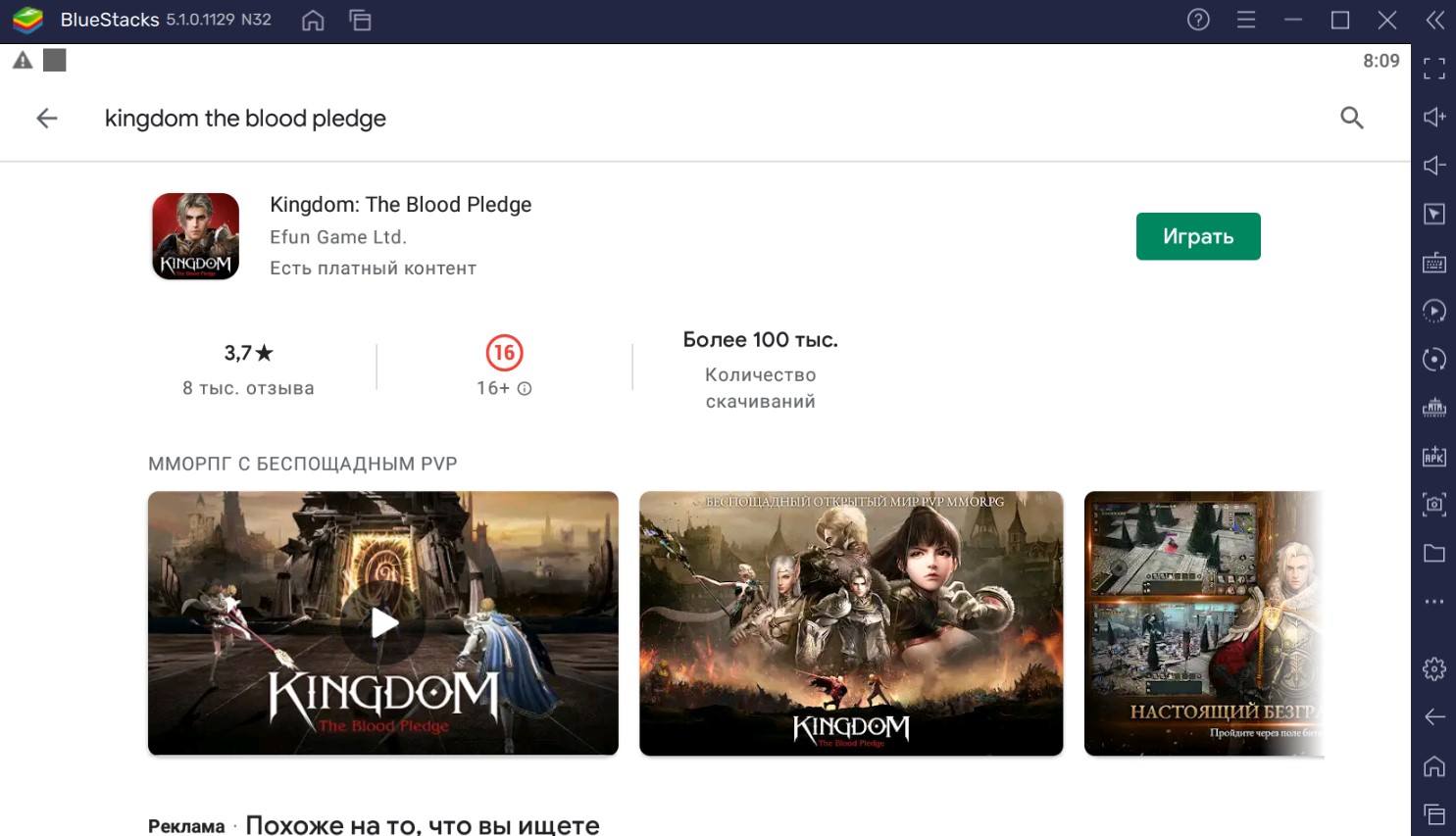Take a screenshot with sidebar camera icon
This screenshot has height=836, width=1456.
tap(1434, 504)
